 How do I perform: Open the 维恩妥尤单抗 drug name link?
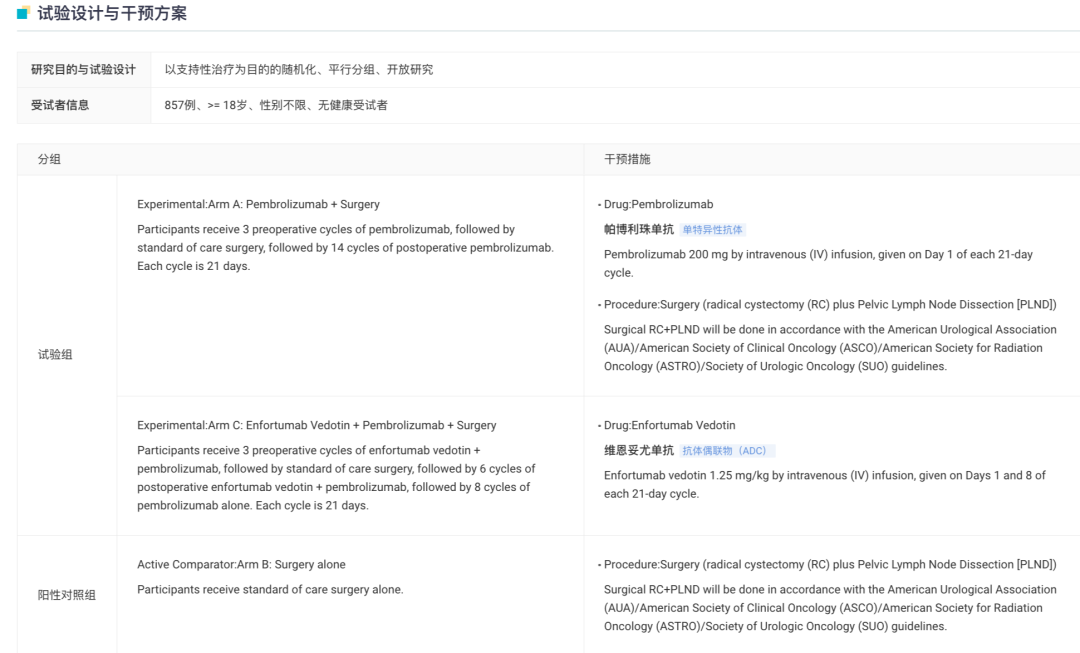[x=638, y=450]
